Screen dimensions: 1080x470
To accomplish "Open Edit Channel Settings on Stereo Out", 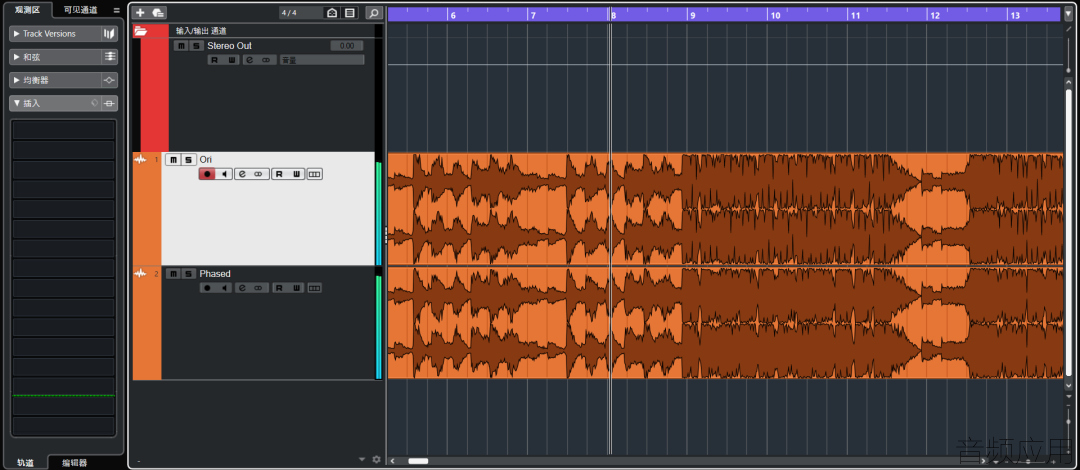I will pos(250,60).
